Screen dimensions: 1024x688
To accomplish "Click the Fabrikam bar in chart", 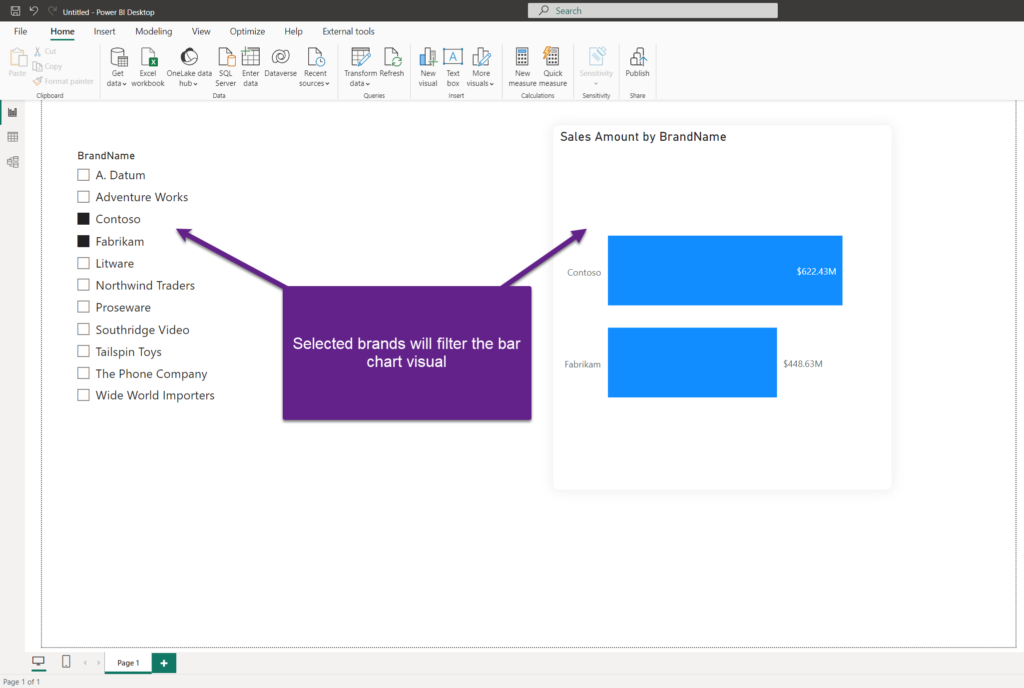I will (x=692, y=362).
